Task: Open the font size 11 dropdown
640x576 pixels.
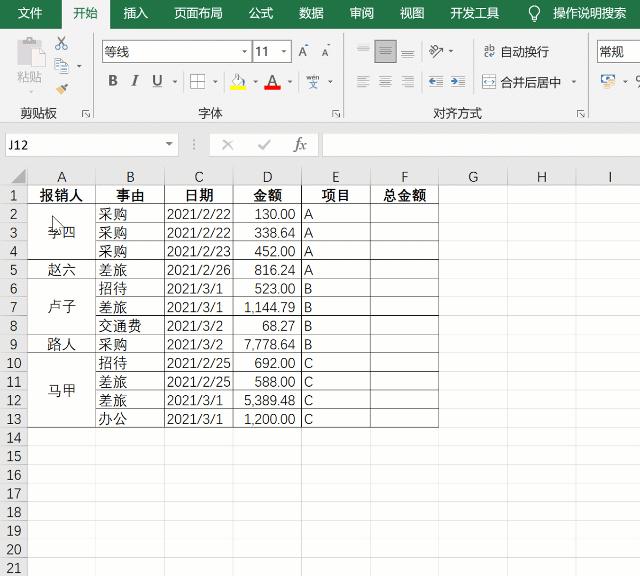Action: pyautogui.click(x=284, y=51)
